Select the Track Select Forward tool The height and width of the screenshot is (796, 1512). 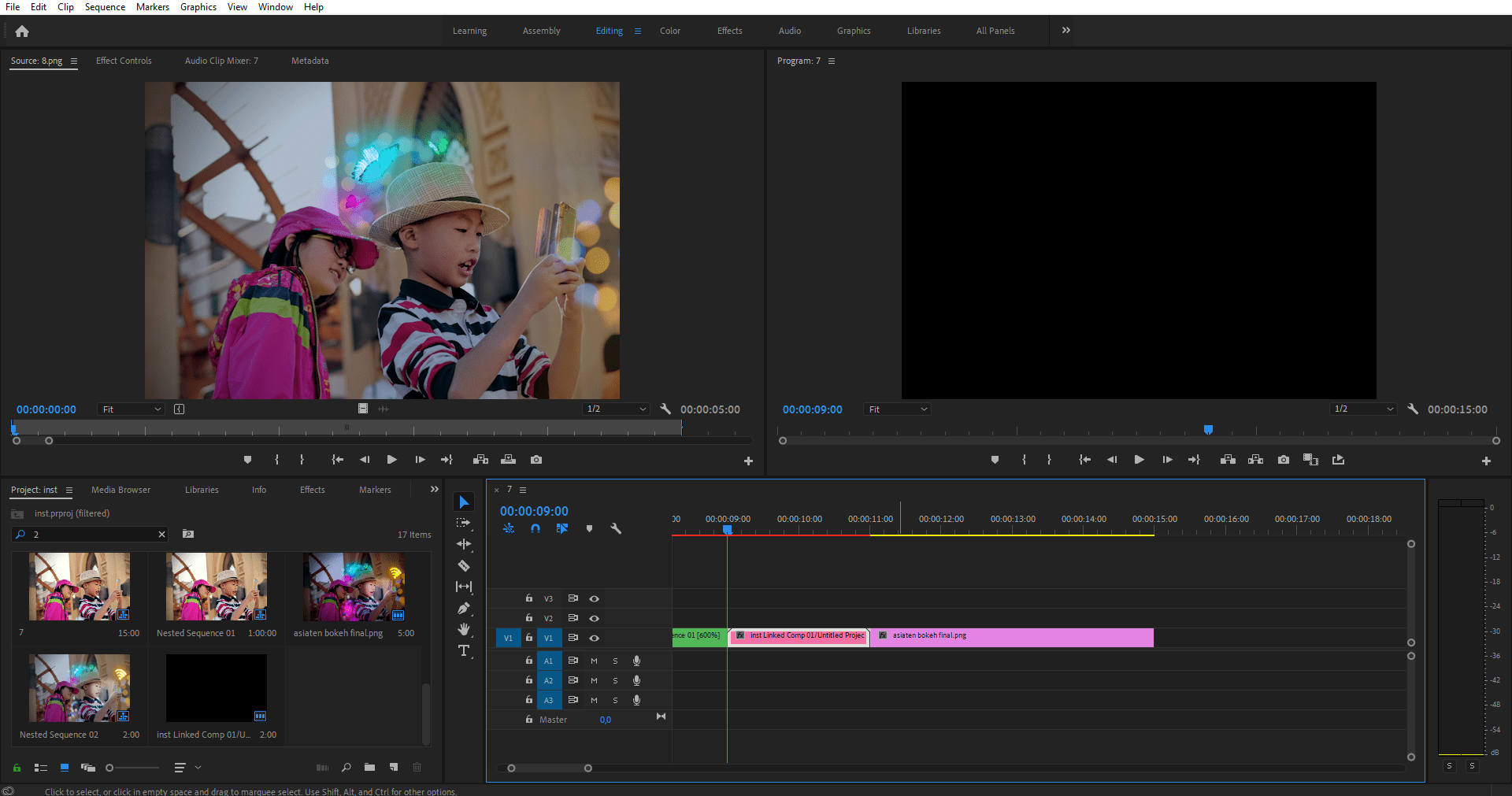[464, 522]
